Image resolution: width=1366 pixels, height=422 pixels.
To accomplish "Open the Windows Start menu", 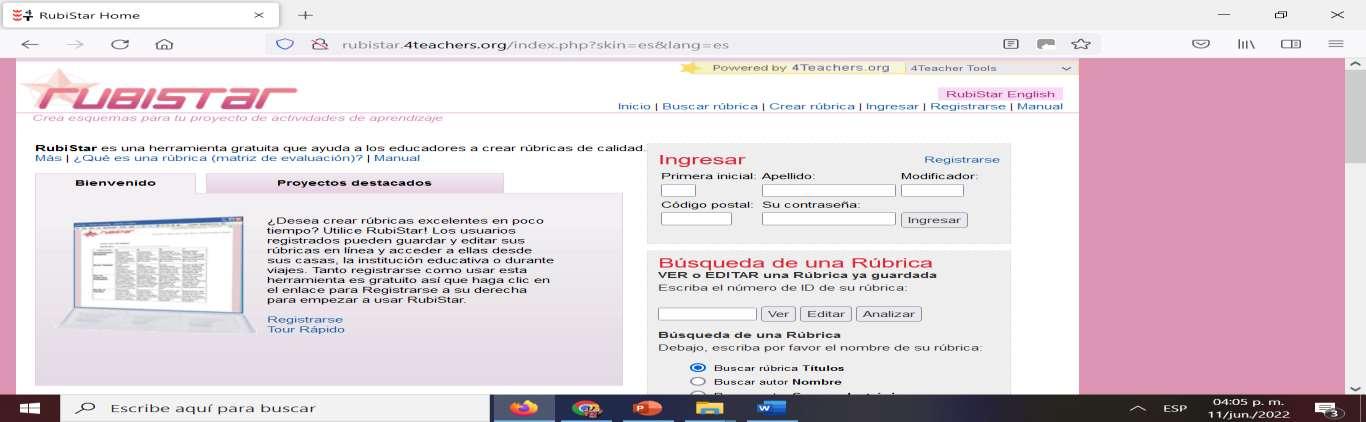I will pyautogui.click(x=29, y=408).
